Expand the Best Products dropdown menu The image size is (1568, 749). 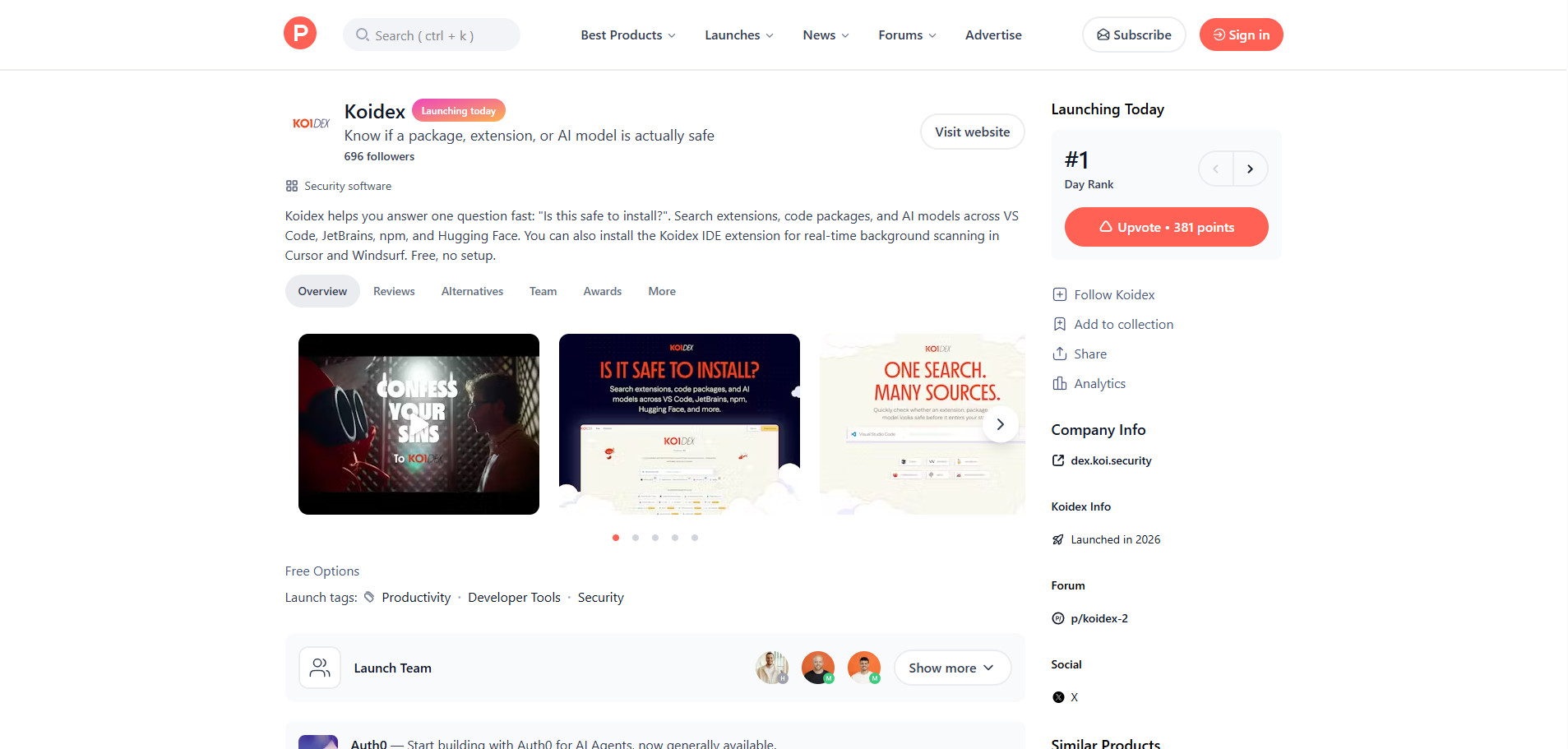click(628, 35)
